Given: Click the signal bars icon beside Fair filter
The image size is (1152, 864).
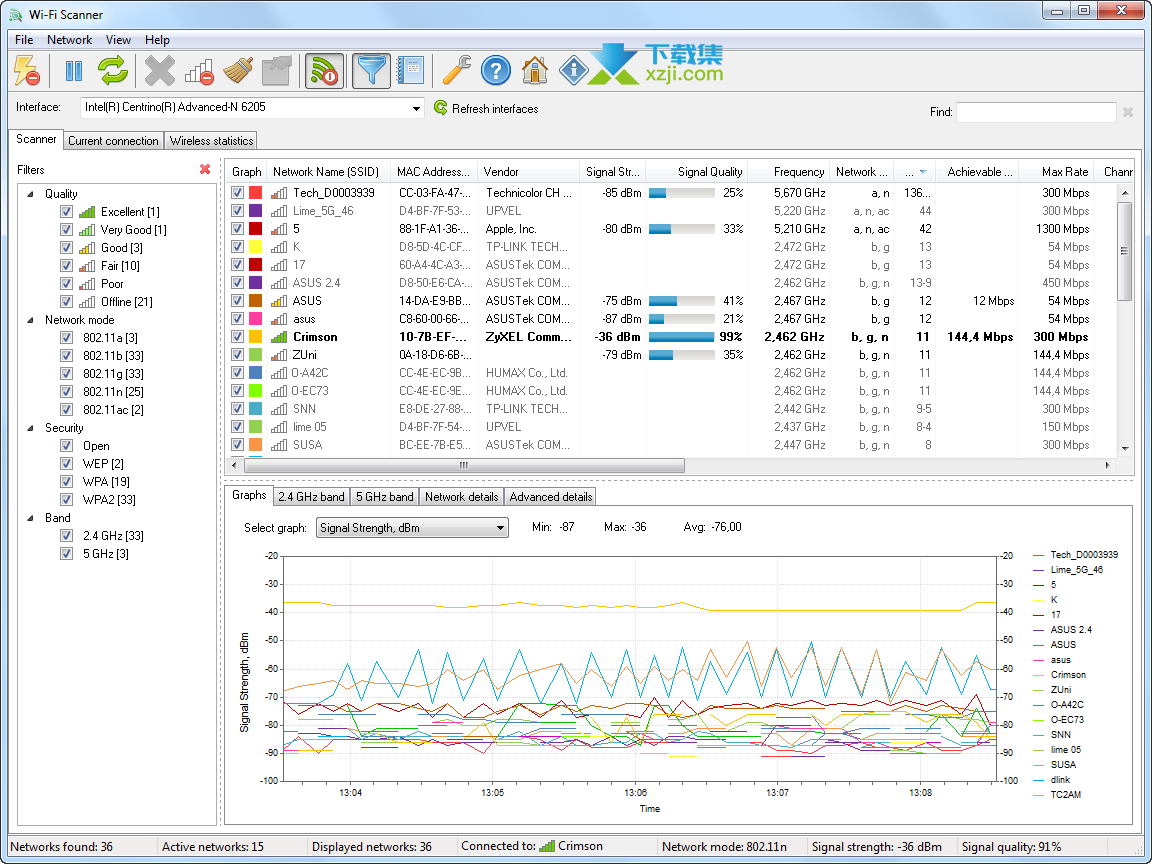Looking at the screenshot, I should click(87, 266).
